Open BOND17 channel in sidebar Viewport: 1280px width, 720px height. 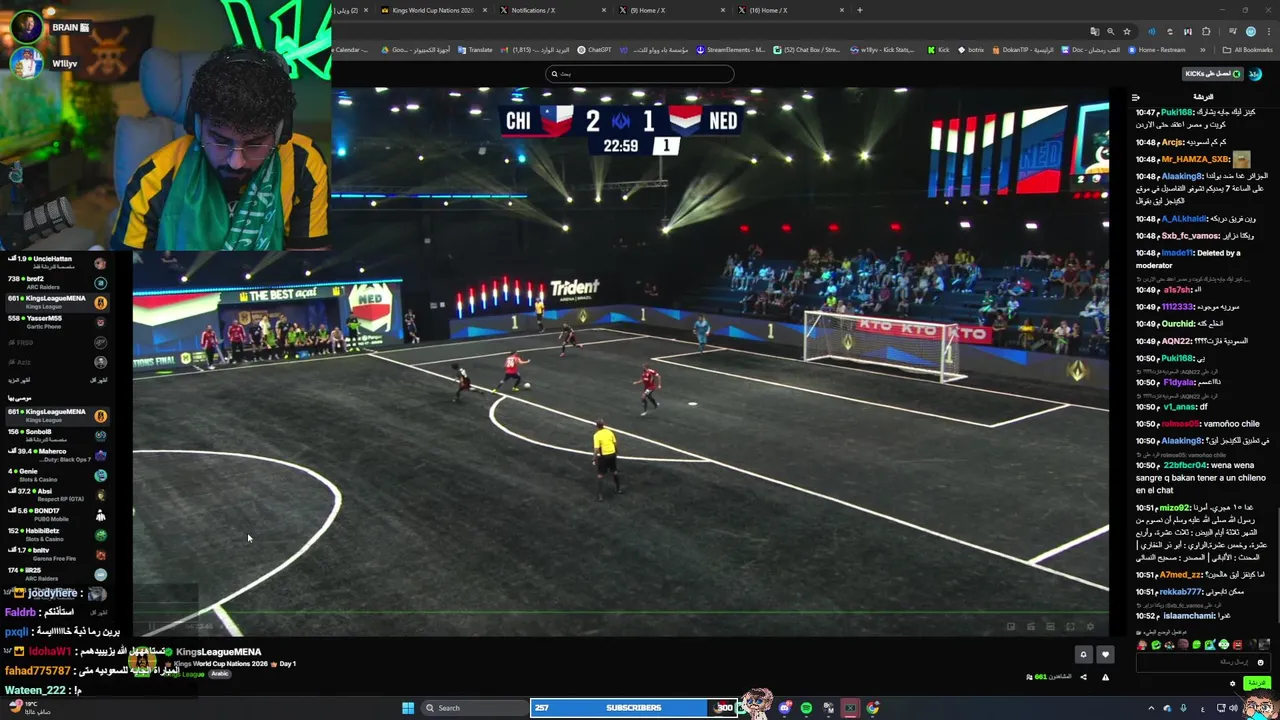(x=57, y=515)
